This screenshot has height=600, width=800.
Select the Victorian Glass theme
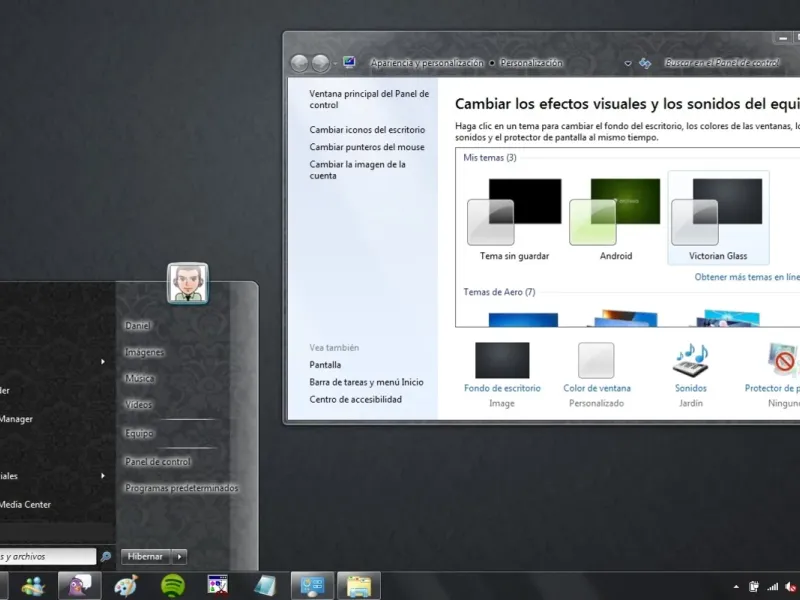[x=718, y=218]
